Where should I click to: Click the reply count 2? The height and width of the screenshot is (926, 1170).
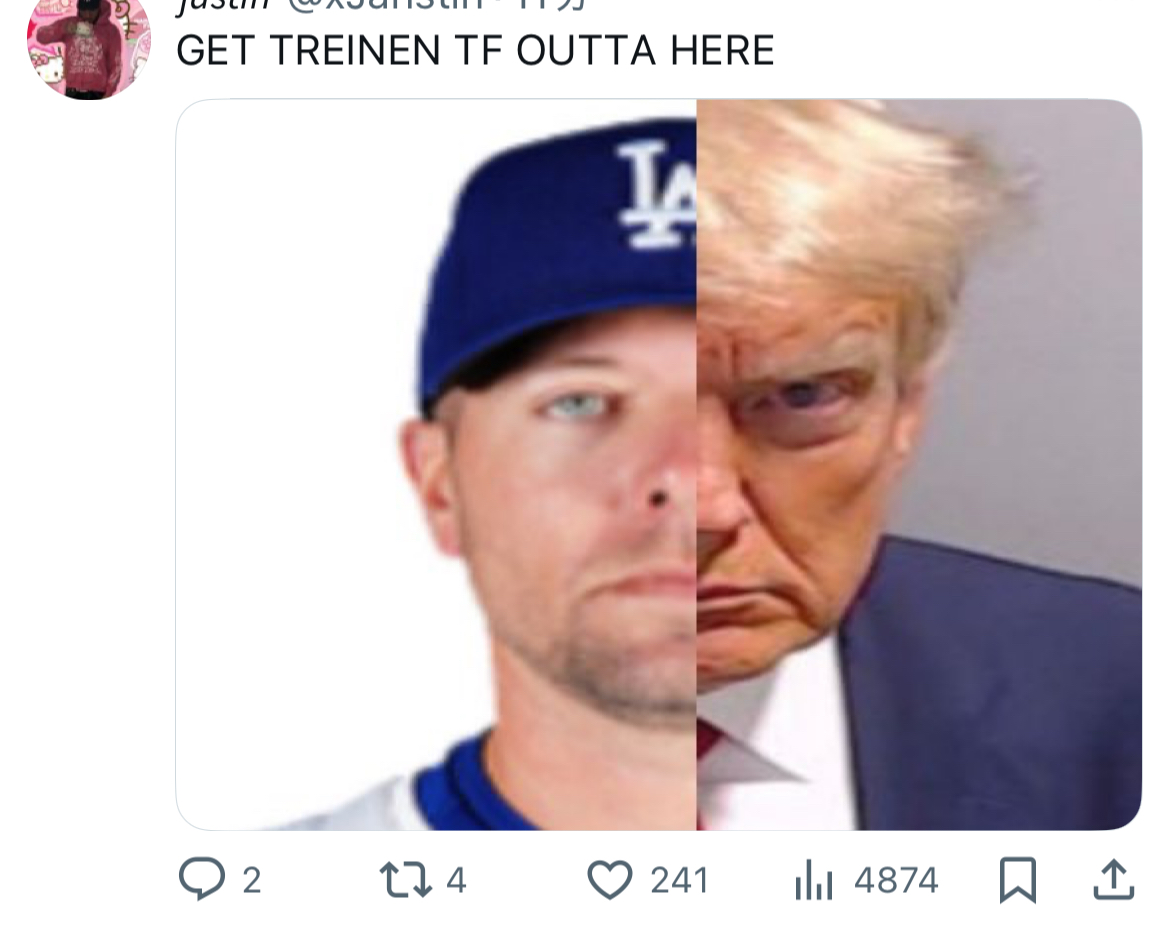point(251,880)
